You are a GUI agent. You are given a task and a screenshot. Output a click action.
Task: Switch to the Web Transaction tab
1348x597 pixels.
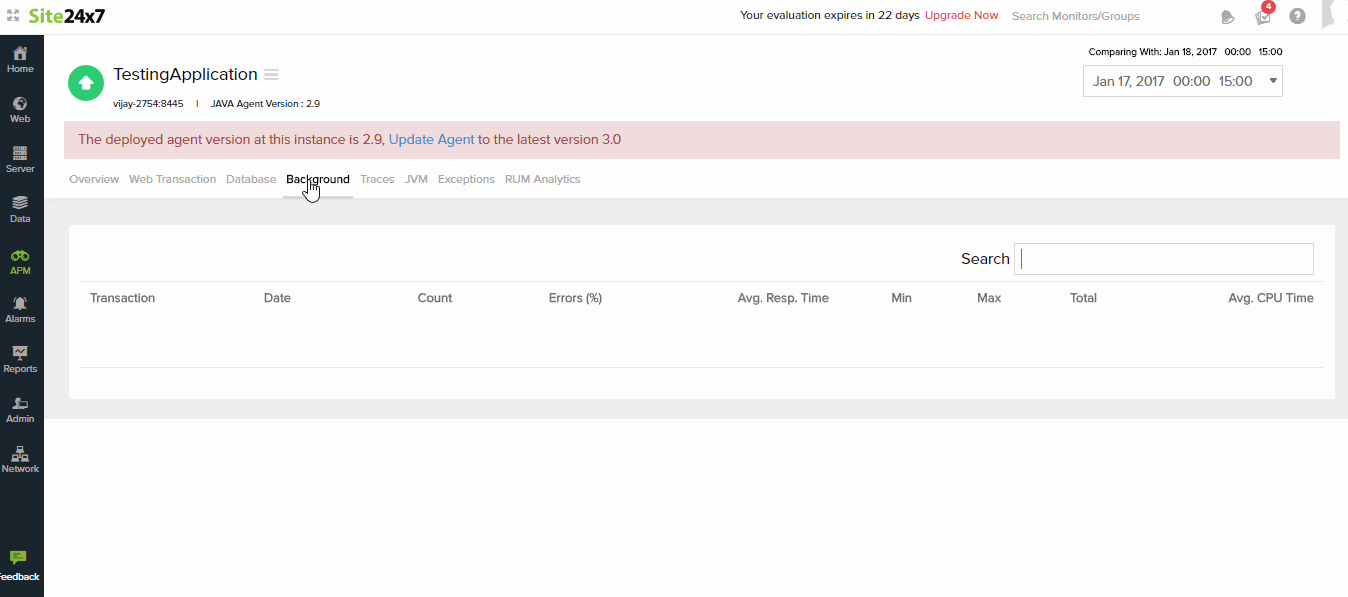point(172,179)
